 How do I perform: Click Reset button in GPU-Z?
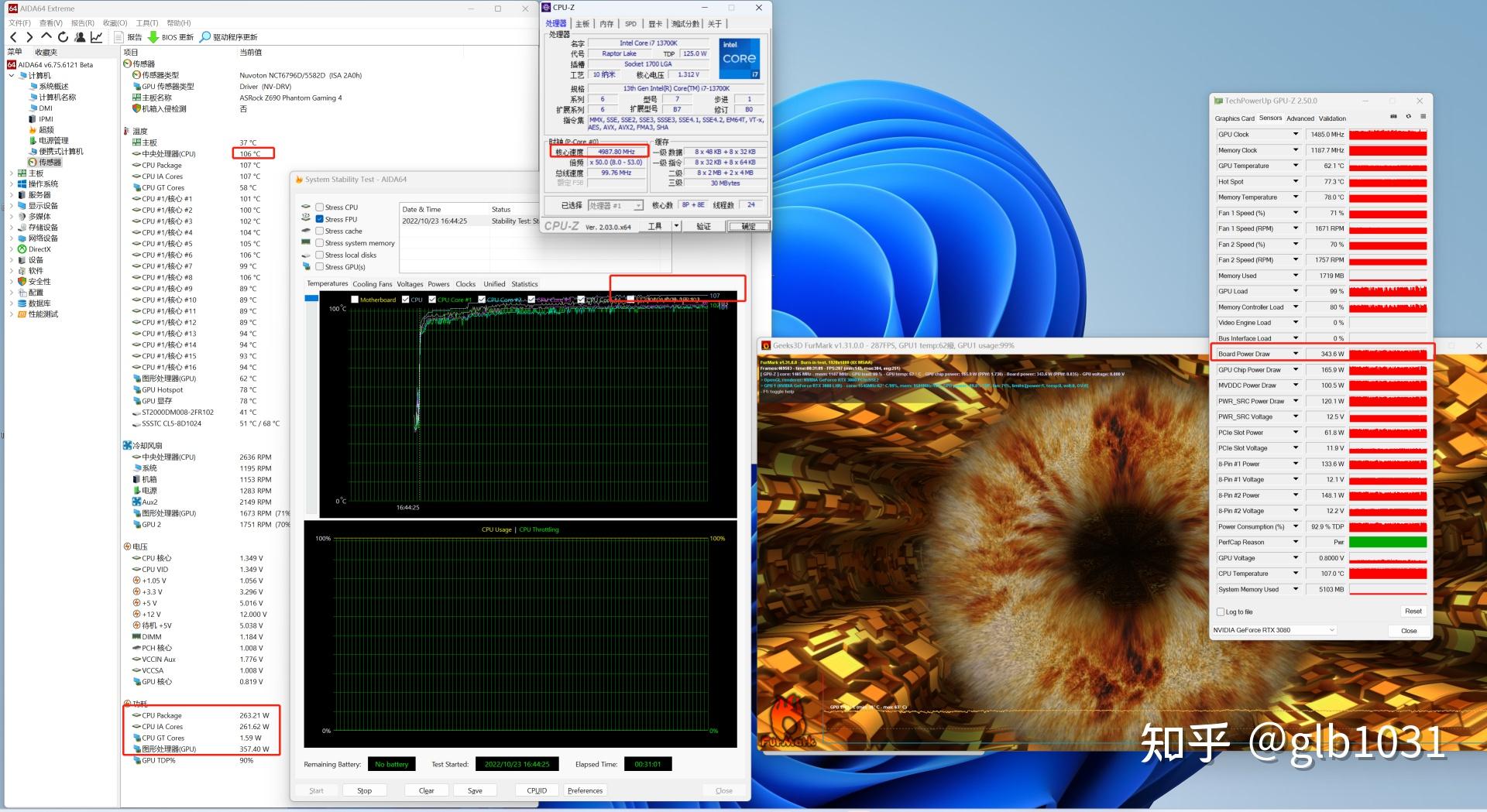[1413, 612]
